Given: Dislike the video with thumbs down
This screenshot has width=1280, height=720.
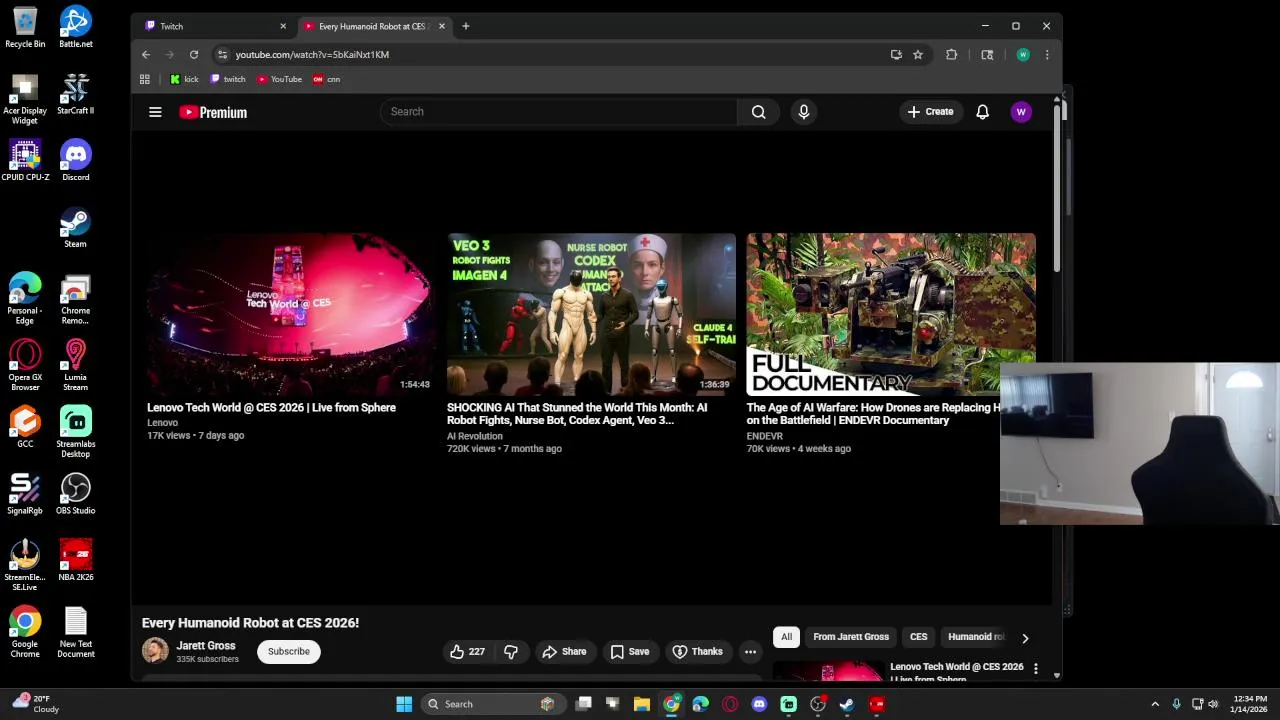Looking at the screenshot, I should [511, 652].
